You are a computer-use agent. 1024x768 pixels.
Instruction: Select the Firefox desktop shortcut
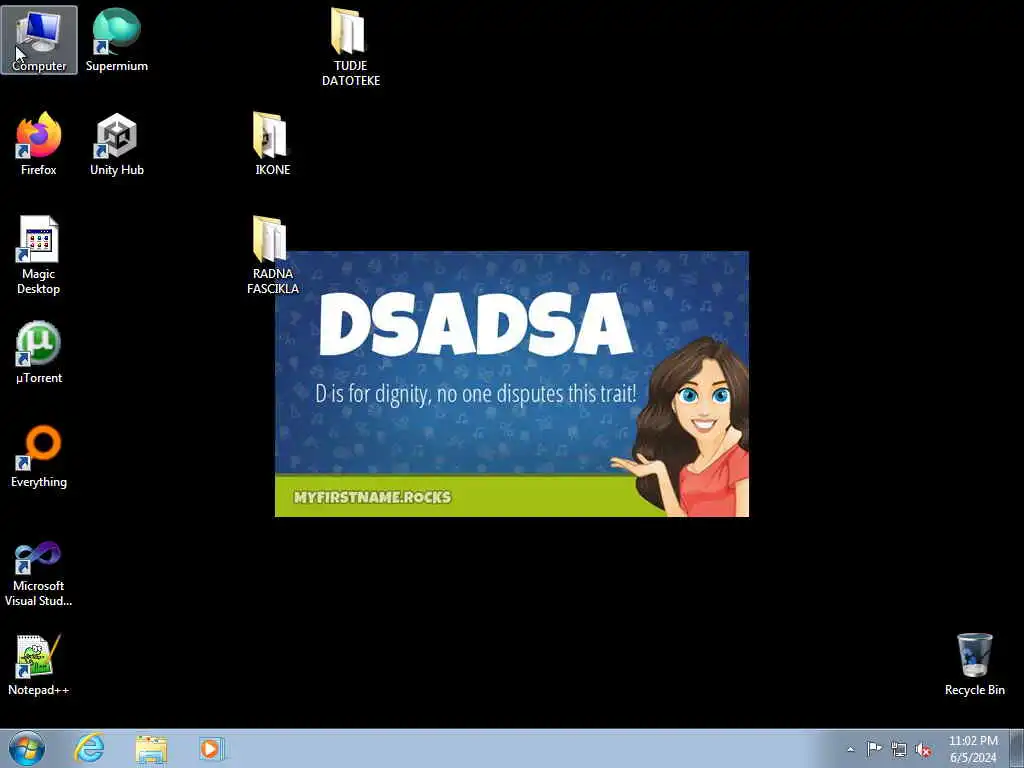pyautogui.click(x=39, y=144)
